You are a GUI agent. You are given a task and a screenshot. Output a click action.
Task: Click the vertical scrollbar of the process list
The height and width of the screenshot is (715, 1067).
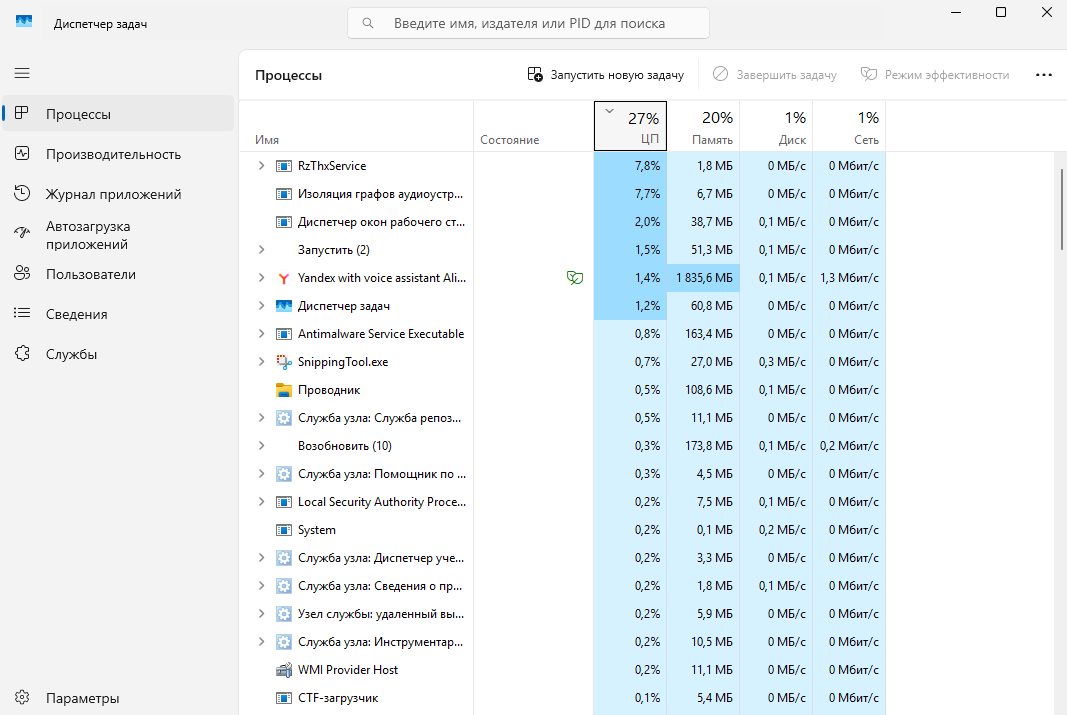coord(1061,210)
